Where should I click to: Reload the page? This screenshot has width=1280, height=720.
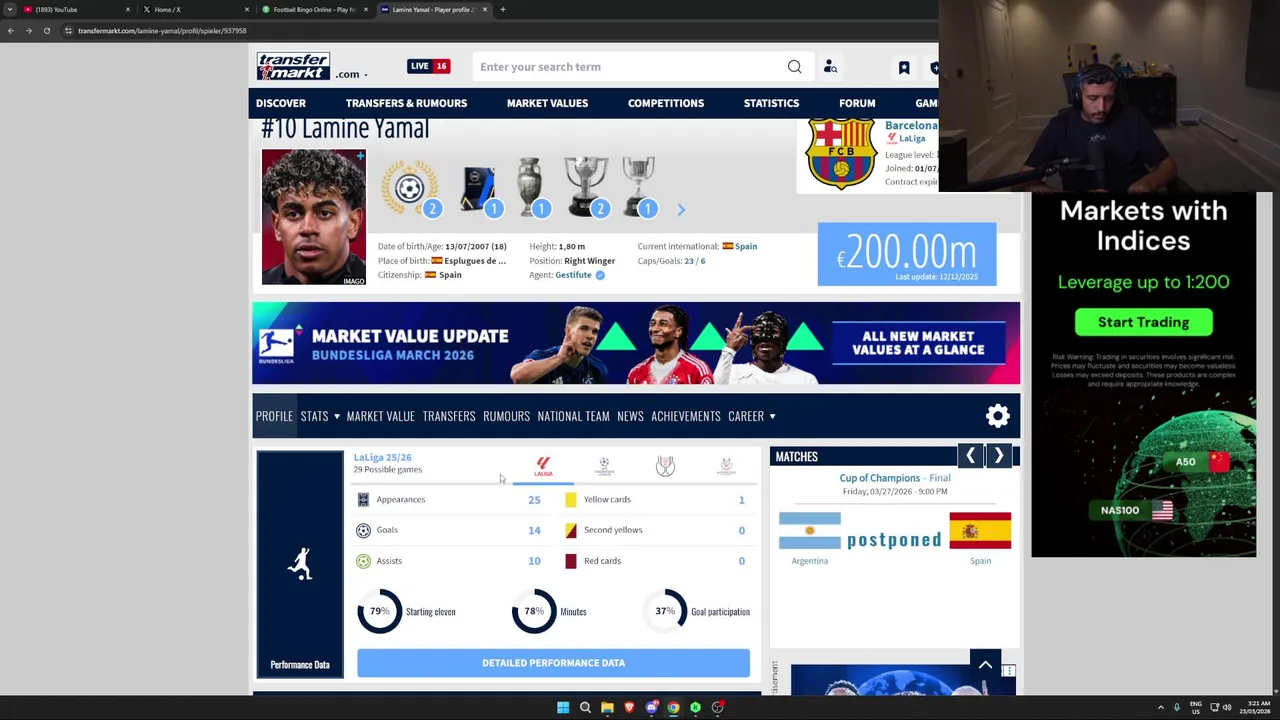coord(46,31)
